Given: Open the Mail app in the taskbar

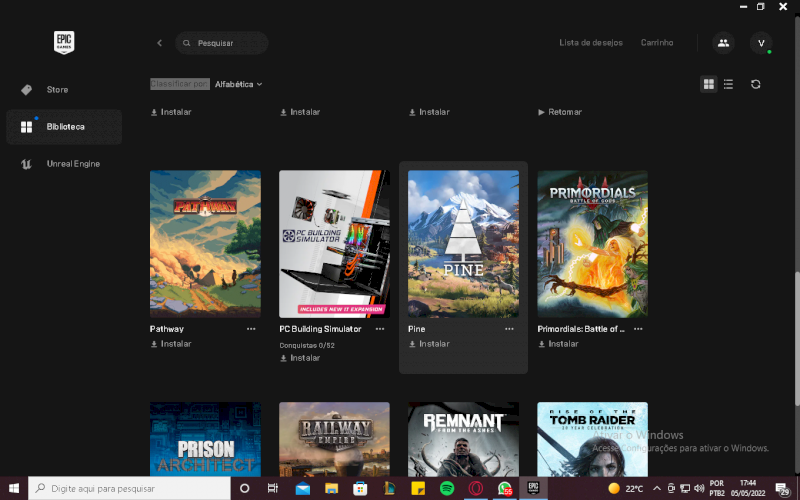Looking at the screenshot, I should pyautogui.click(x=303, y=488).
